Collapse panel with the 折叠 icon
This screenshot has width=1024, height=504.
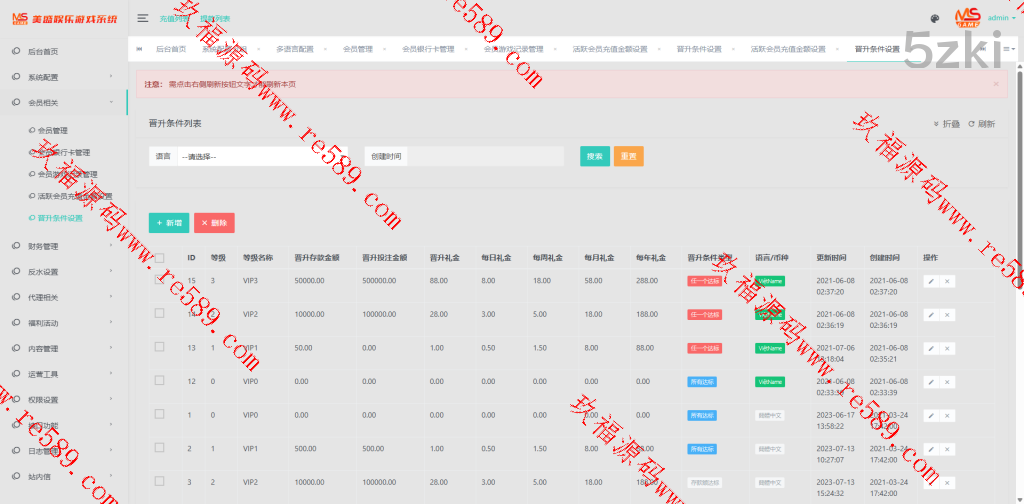coord(937,124)
